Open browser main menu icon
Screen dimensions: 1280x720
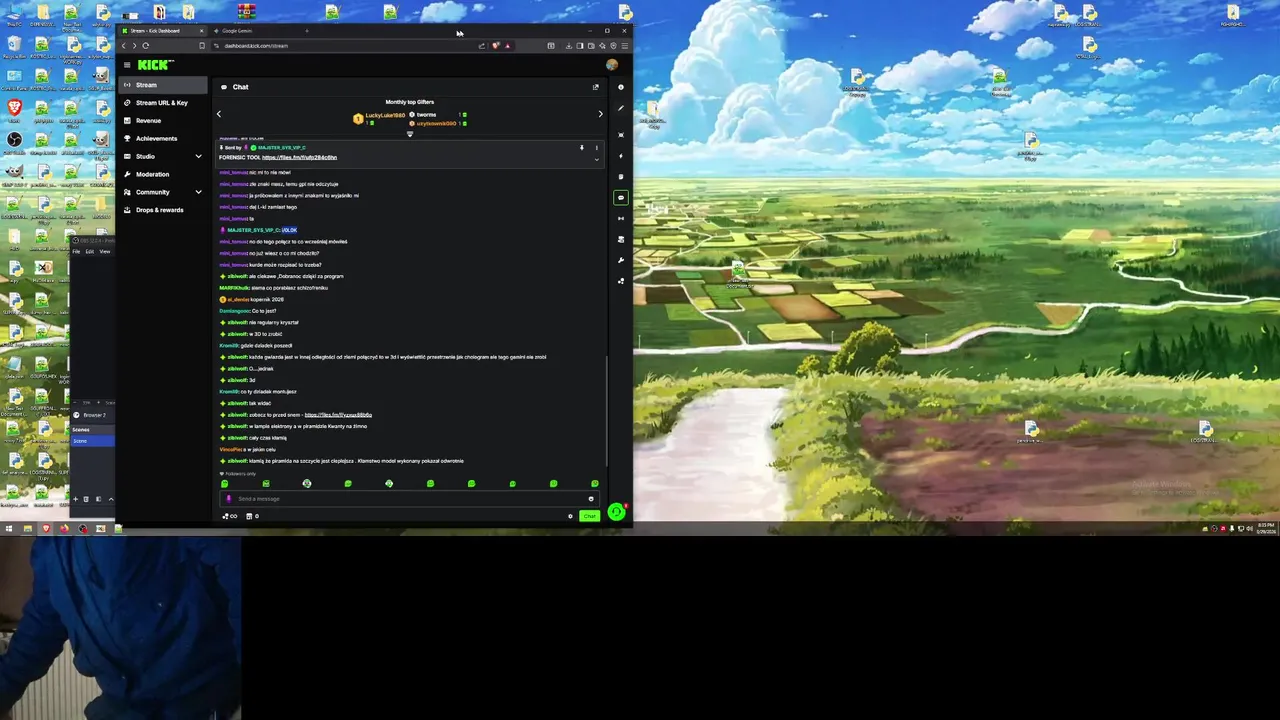625,46
